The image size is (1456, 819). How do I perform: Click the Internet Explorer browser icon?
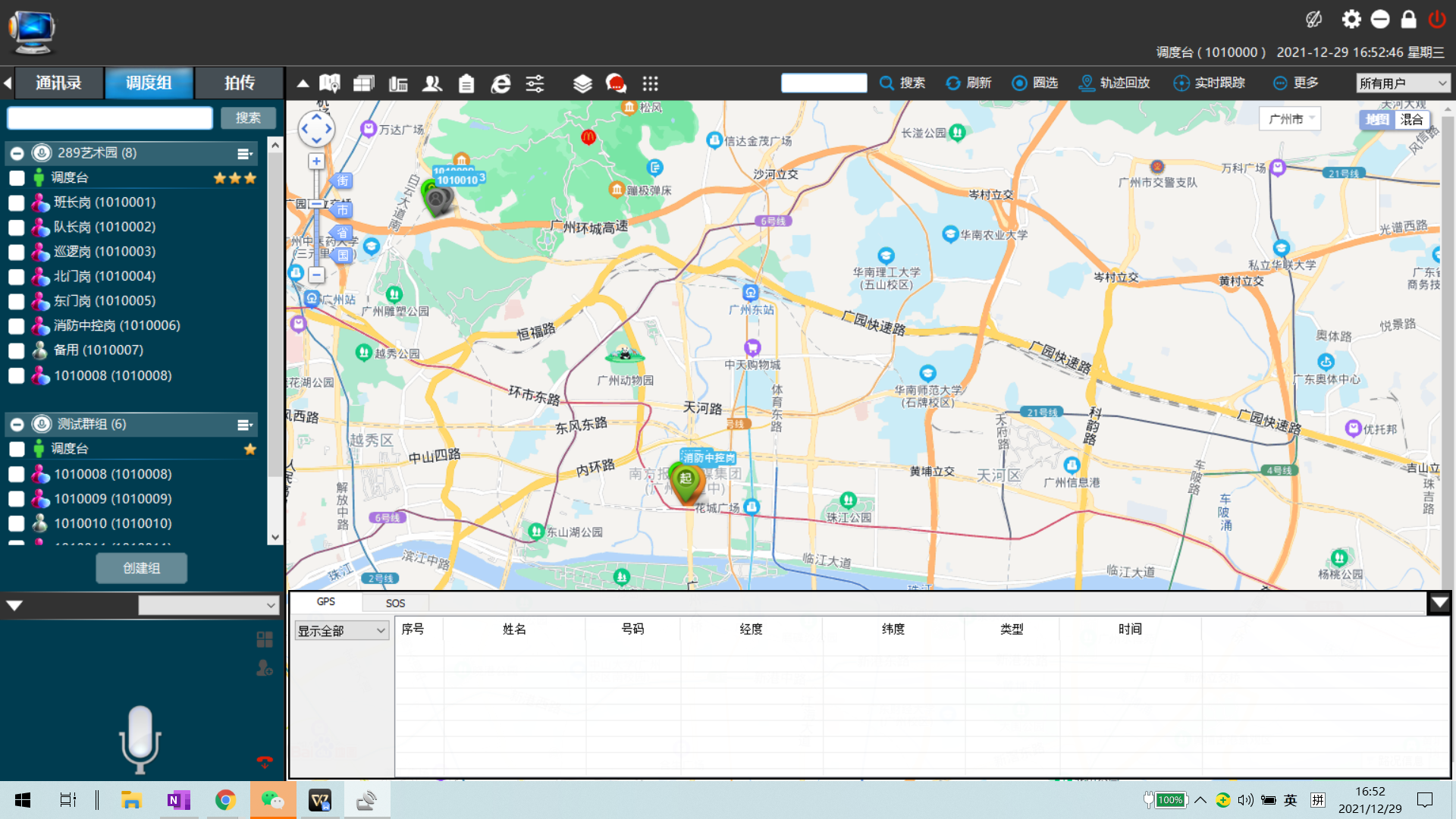click(500, 83)
